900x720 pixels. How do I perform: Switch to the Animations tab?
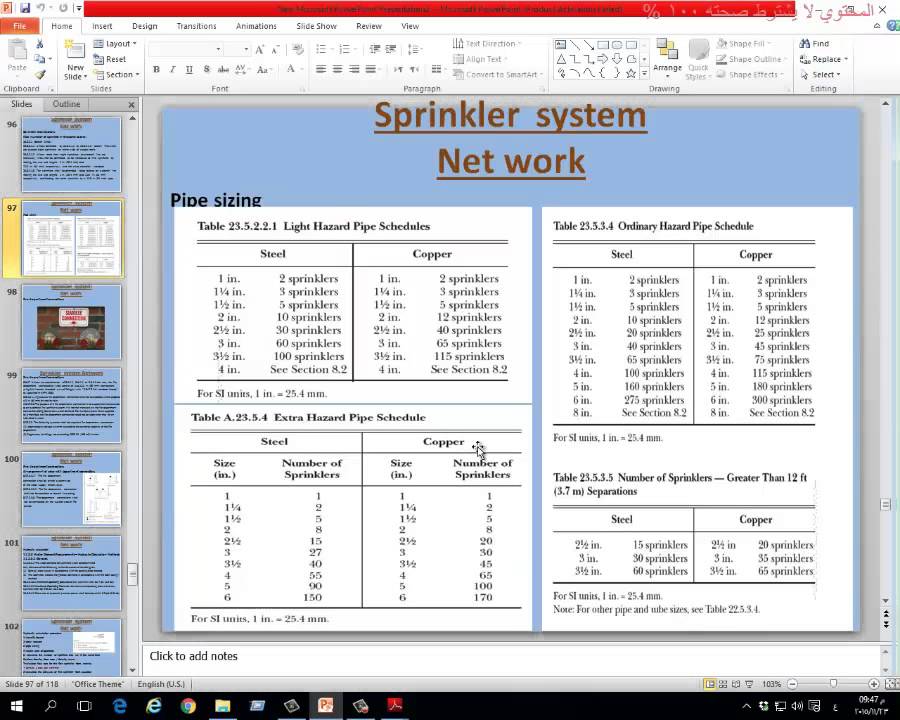256,26
